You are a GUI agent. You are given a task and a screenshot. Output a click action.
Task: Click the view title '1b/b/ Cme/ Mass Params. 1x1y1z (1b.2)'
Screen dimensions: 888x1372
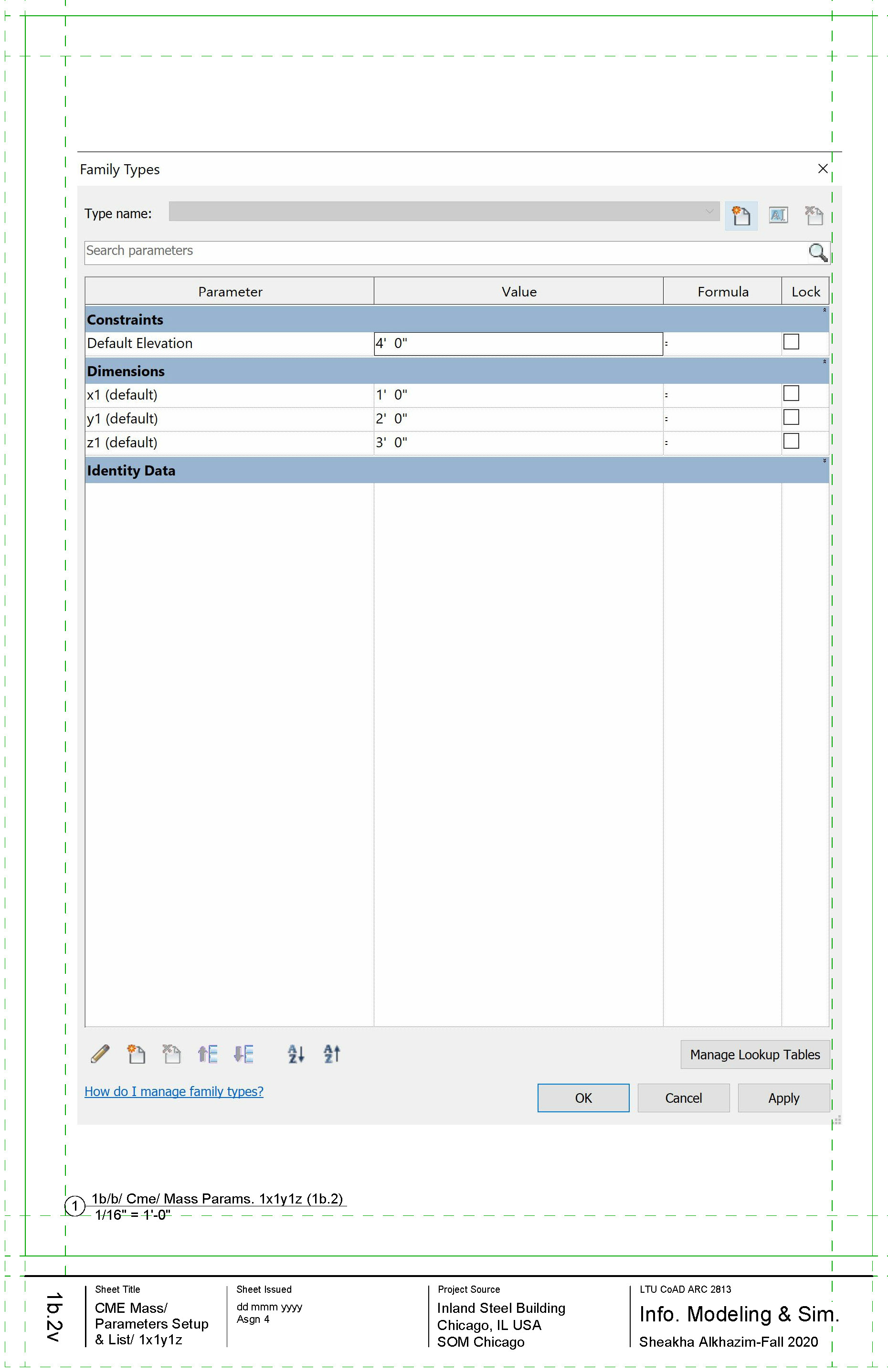point(217,1199)
